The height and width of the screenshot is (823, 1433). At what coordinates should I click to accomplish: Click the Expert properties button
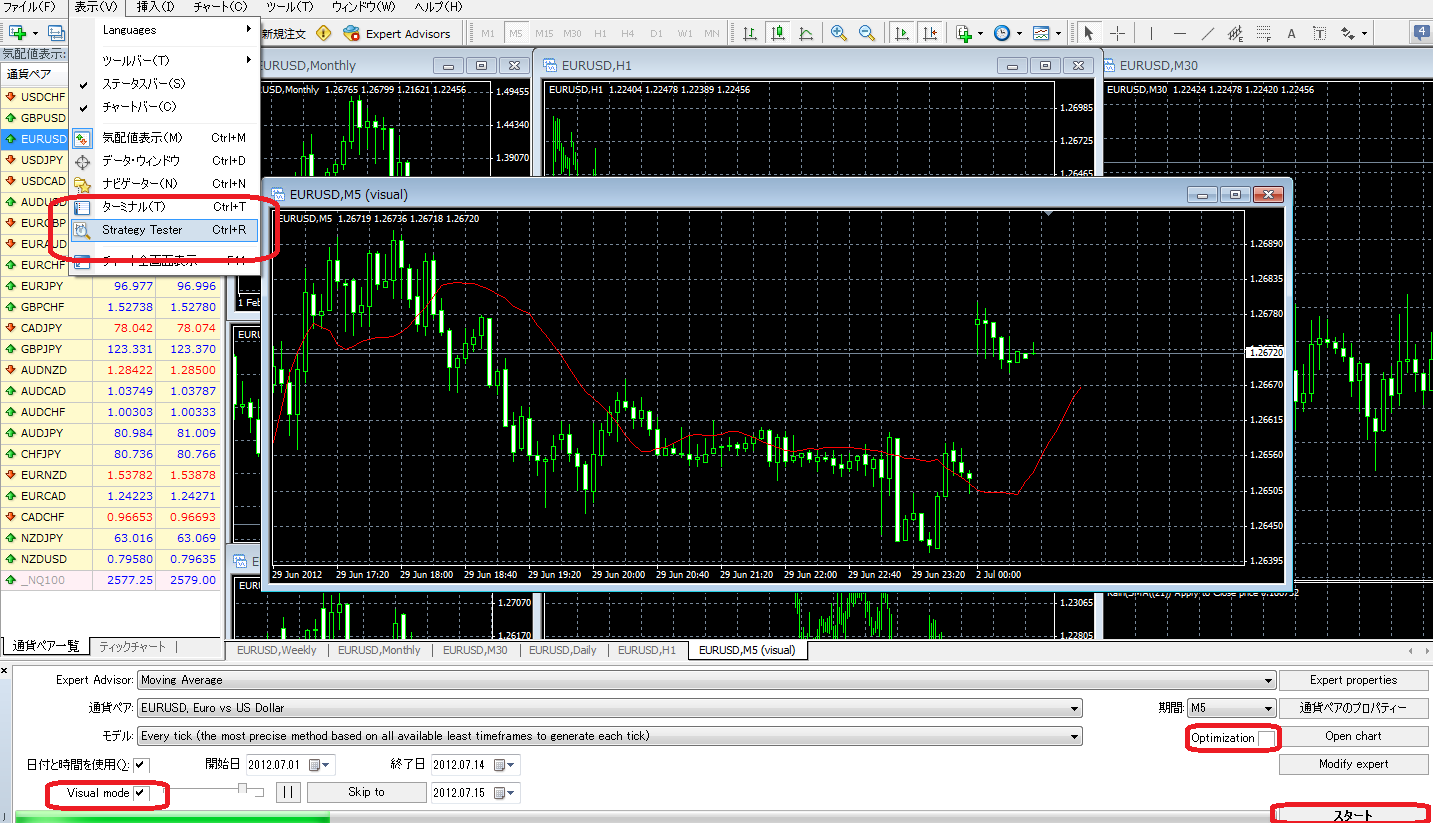click(1353, 680)
